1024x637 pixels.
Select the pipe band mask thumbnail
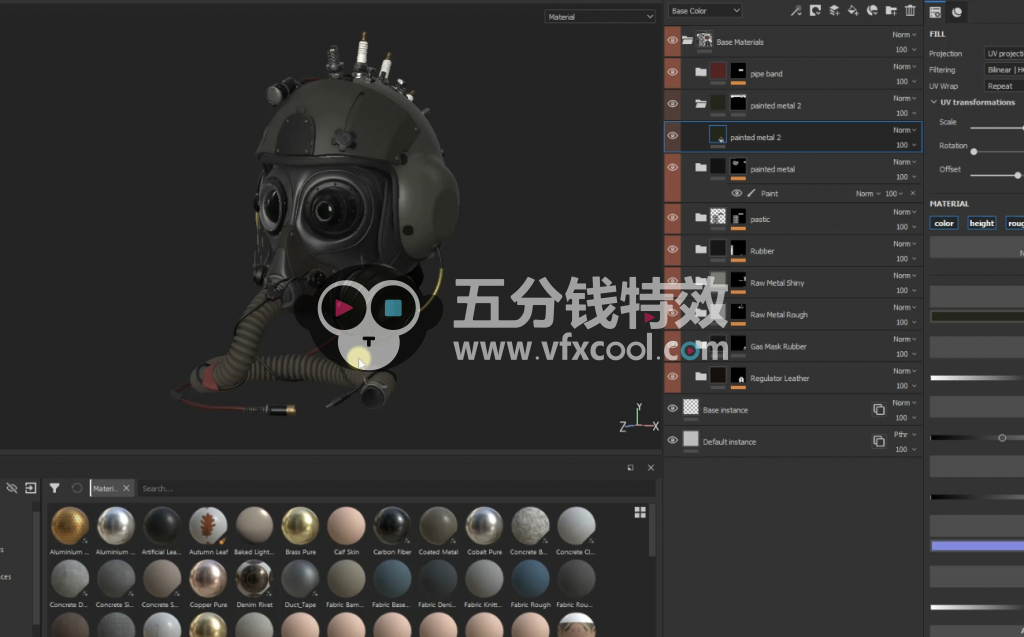pos(738,71)
